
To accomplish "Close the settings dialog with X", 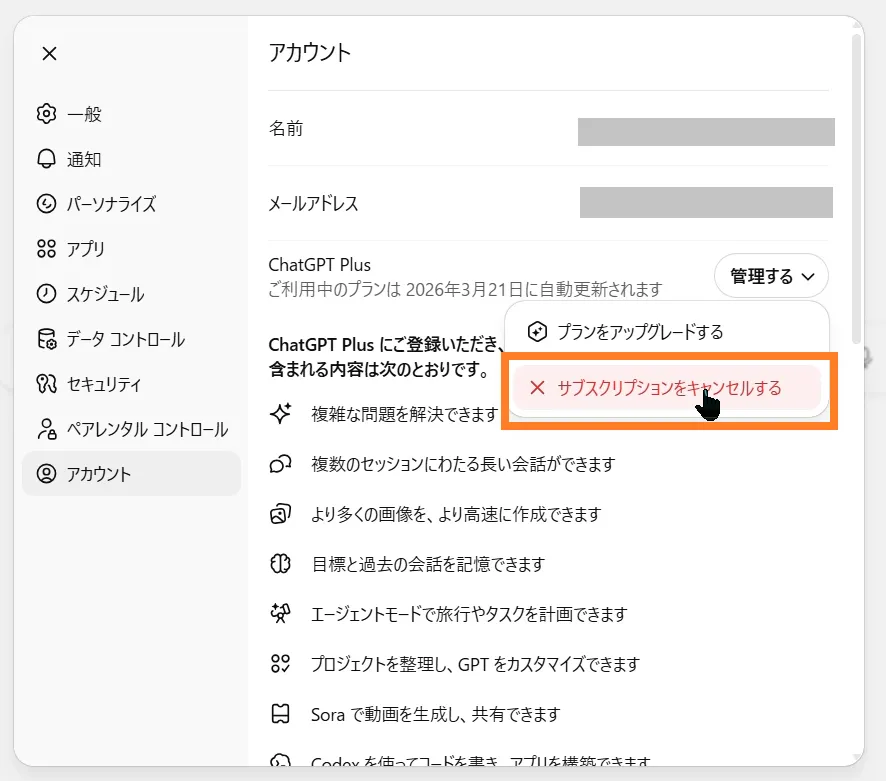I will click(x=49, y=54).
